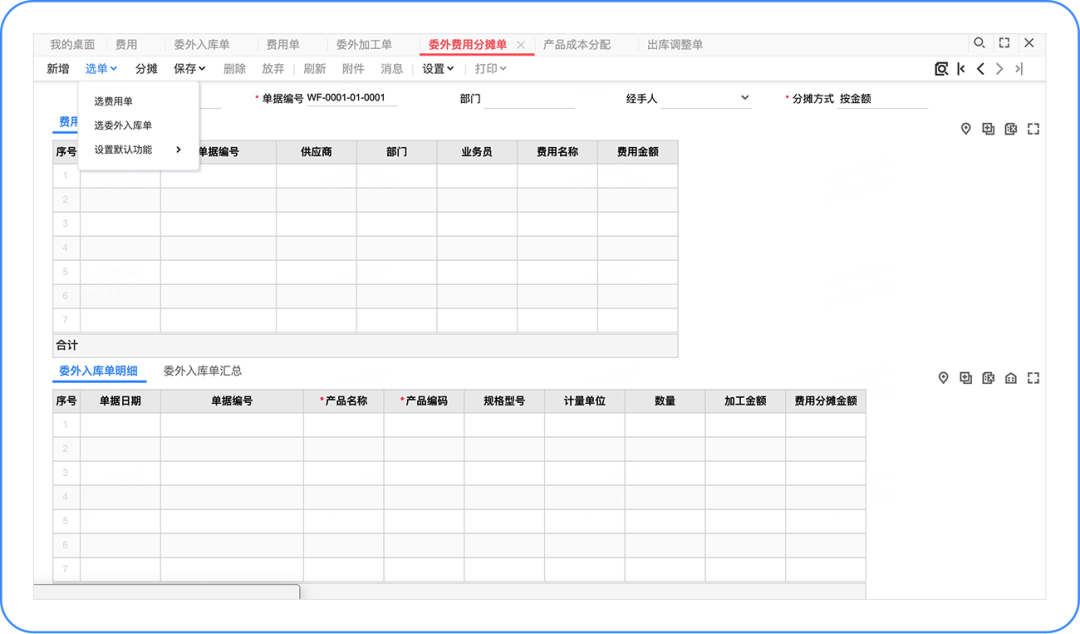Image resolution: width=1080 pixels, height=634 pixels.
Task: Click the delete-row icon above the detail grid
Action: [988, 378]
